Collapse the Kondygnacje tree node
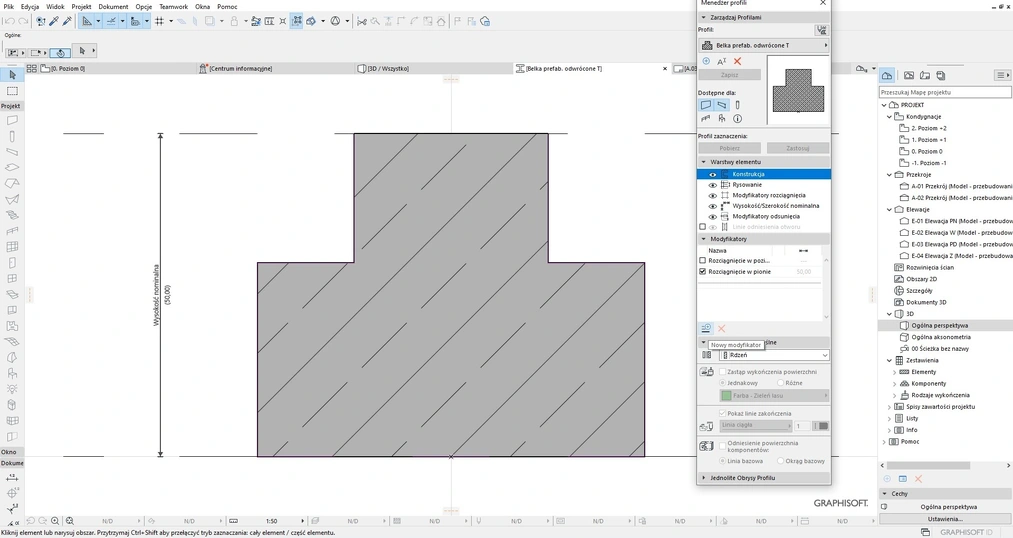Screen dimensions: 1013x538 (x=890, y=117)
